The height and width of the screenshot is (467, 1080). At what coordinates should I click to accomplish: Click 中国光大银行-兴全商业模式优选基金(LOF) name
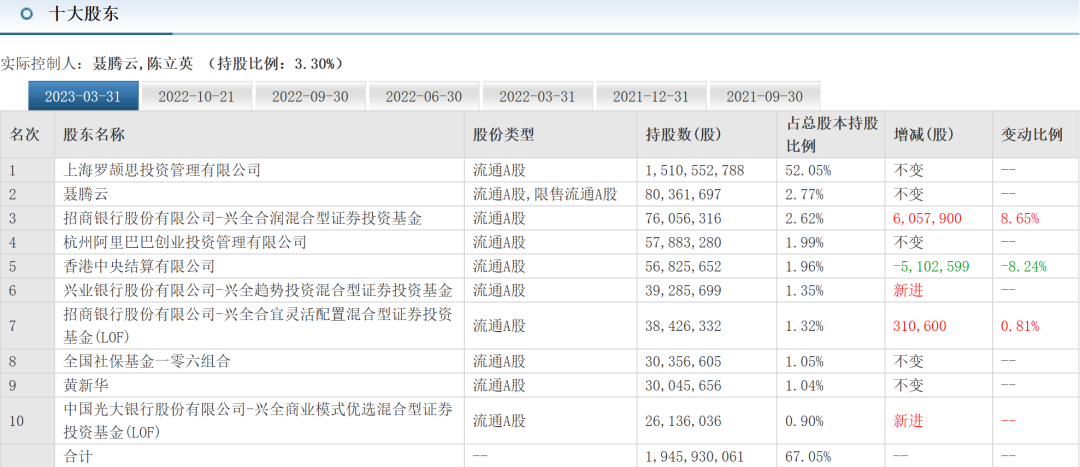(x=258, y=420)
